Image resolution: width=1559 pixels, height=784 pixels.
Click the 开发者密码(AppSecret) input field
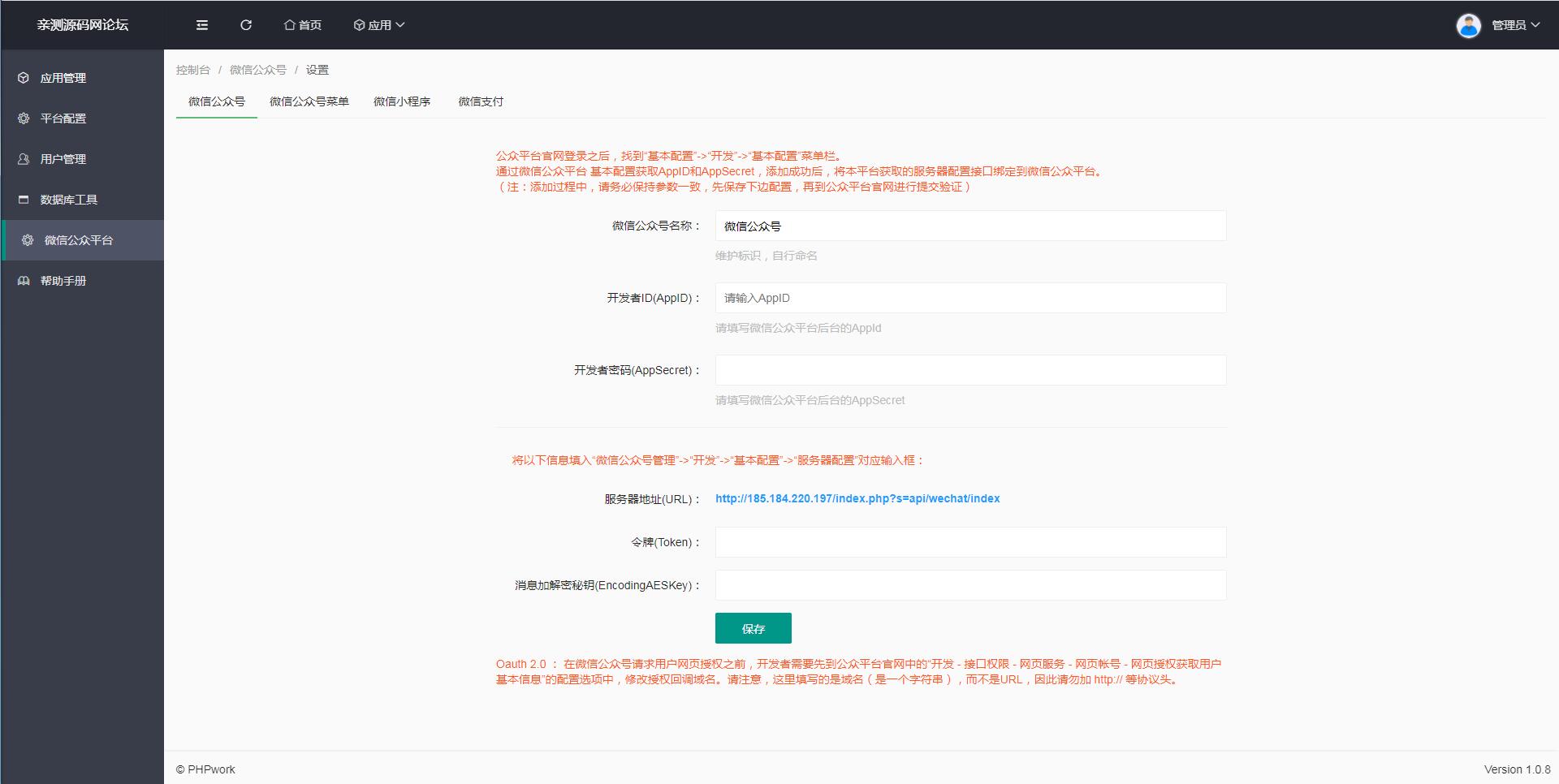coord(970,370)
